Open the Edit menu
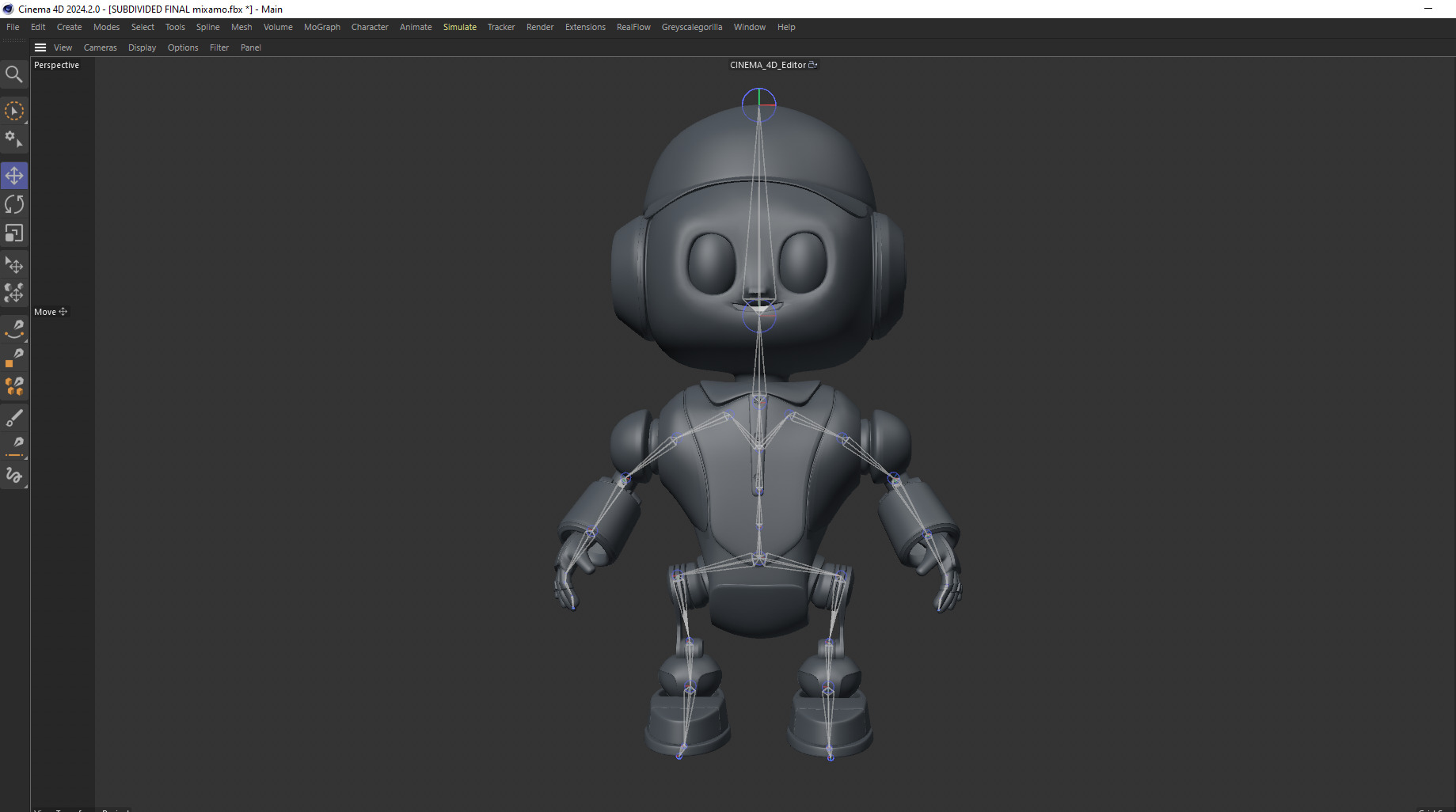Screen dimensions: 1456x812 38,27
